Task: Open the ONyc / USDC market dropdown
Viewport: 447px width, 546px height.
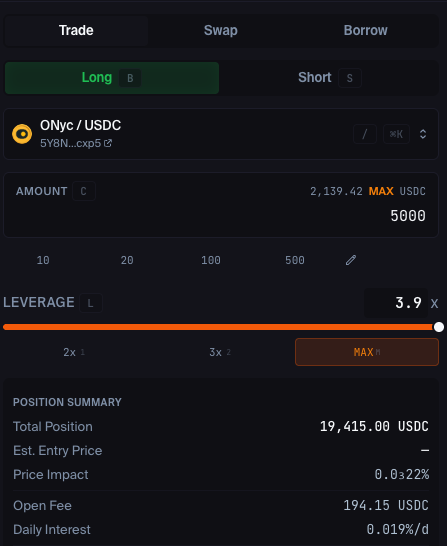Action: point(221,134)
